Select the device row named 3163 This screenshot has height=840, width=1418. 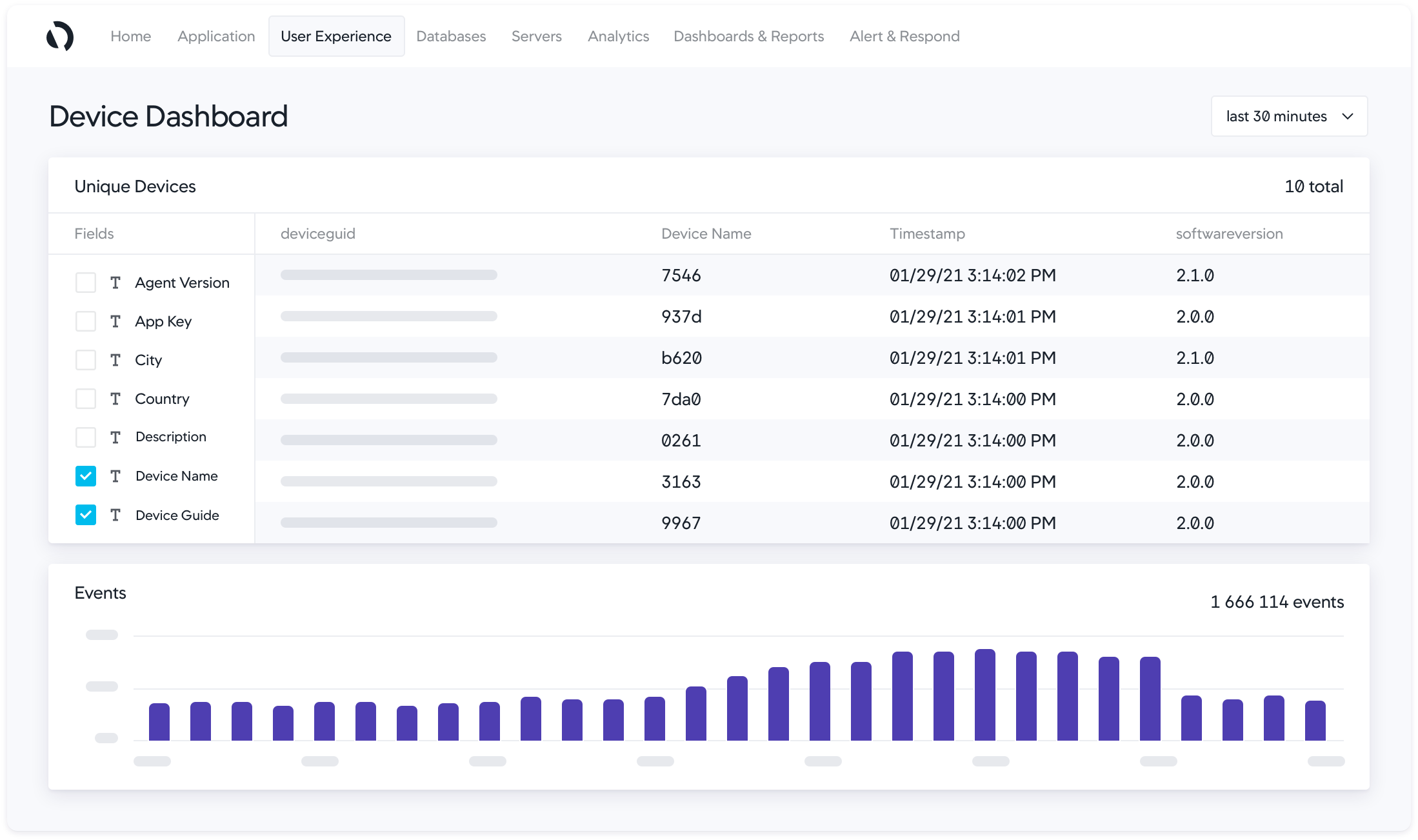tap(812, 481)
